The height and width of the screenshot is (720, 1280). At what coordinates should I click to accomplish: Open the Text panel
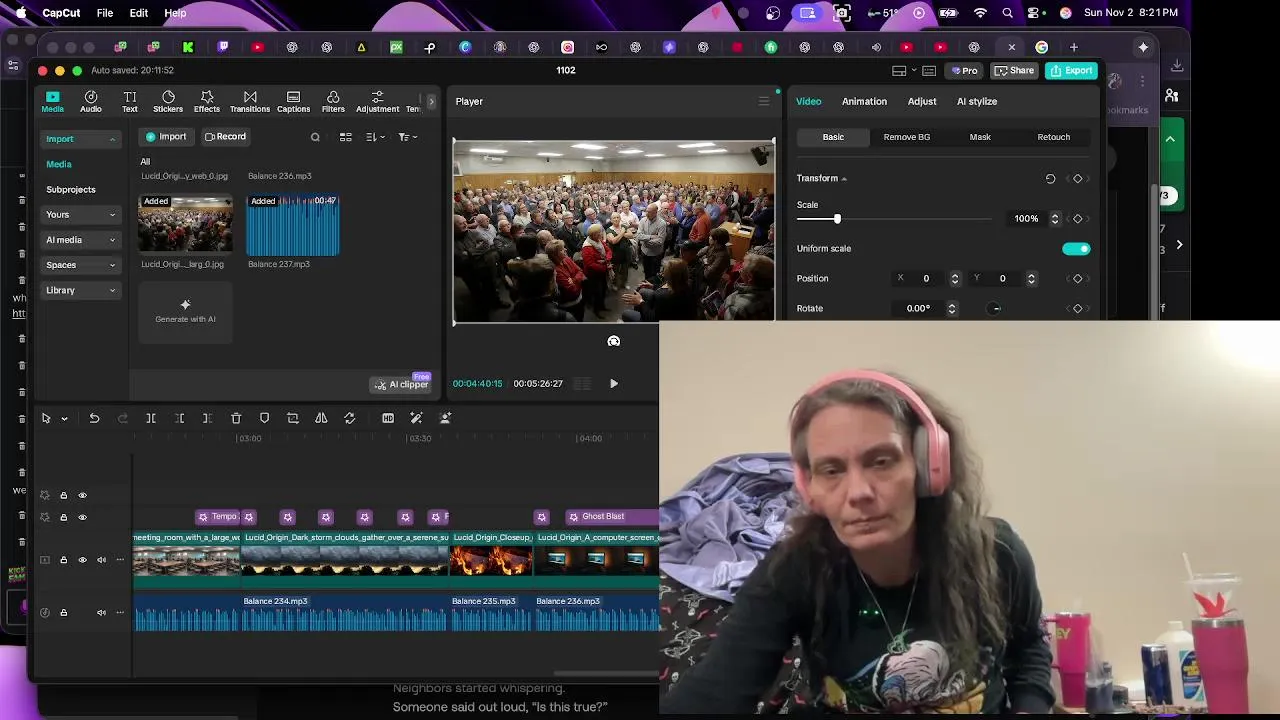pyautogui.click(x=130, y=101)
